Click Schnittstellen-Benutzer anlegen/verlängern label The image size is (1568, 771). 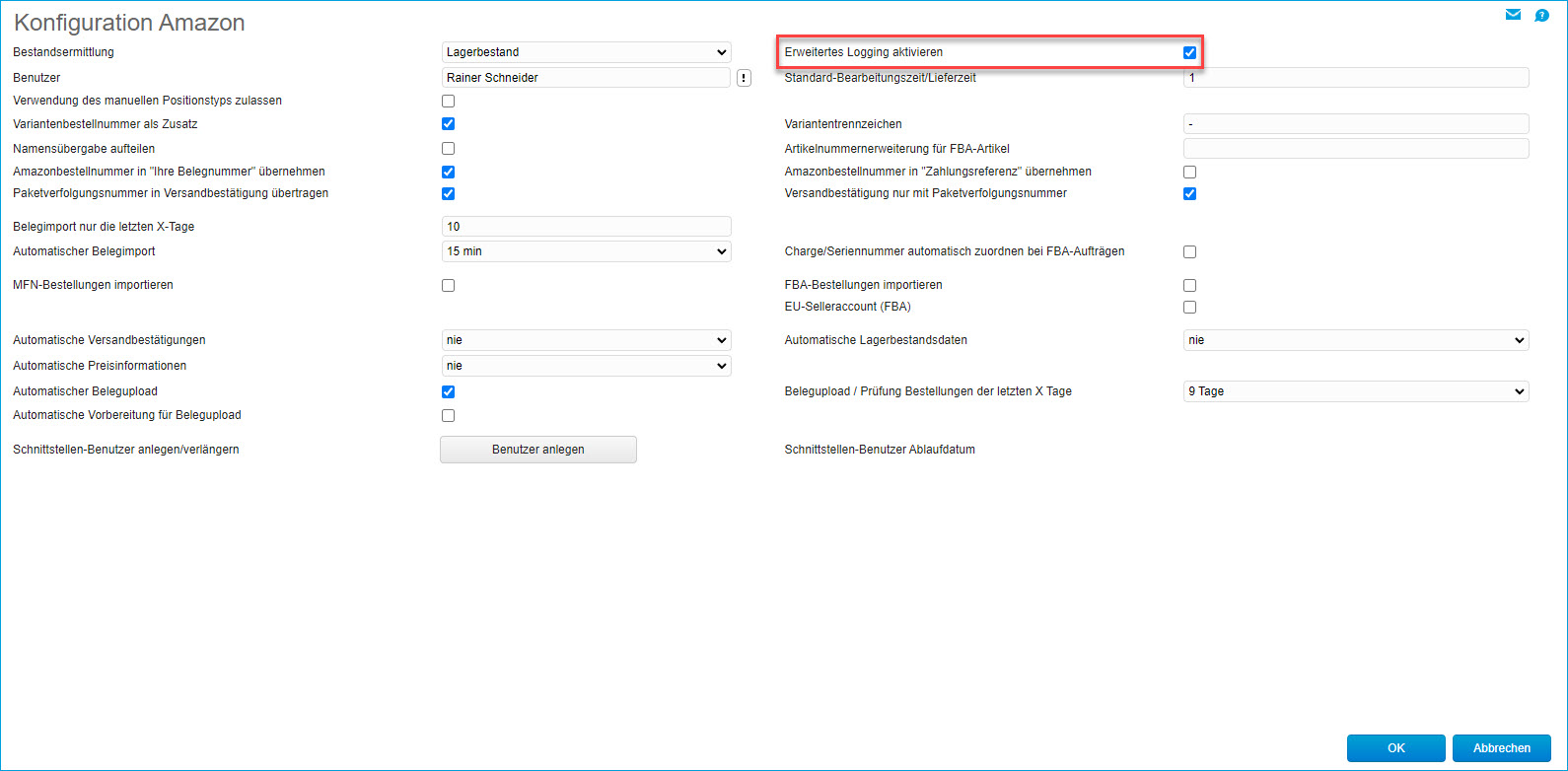coord(126,450)
